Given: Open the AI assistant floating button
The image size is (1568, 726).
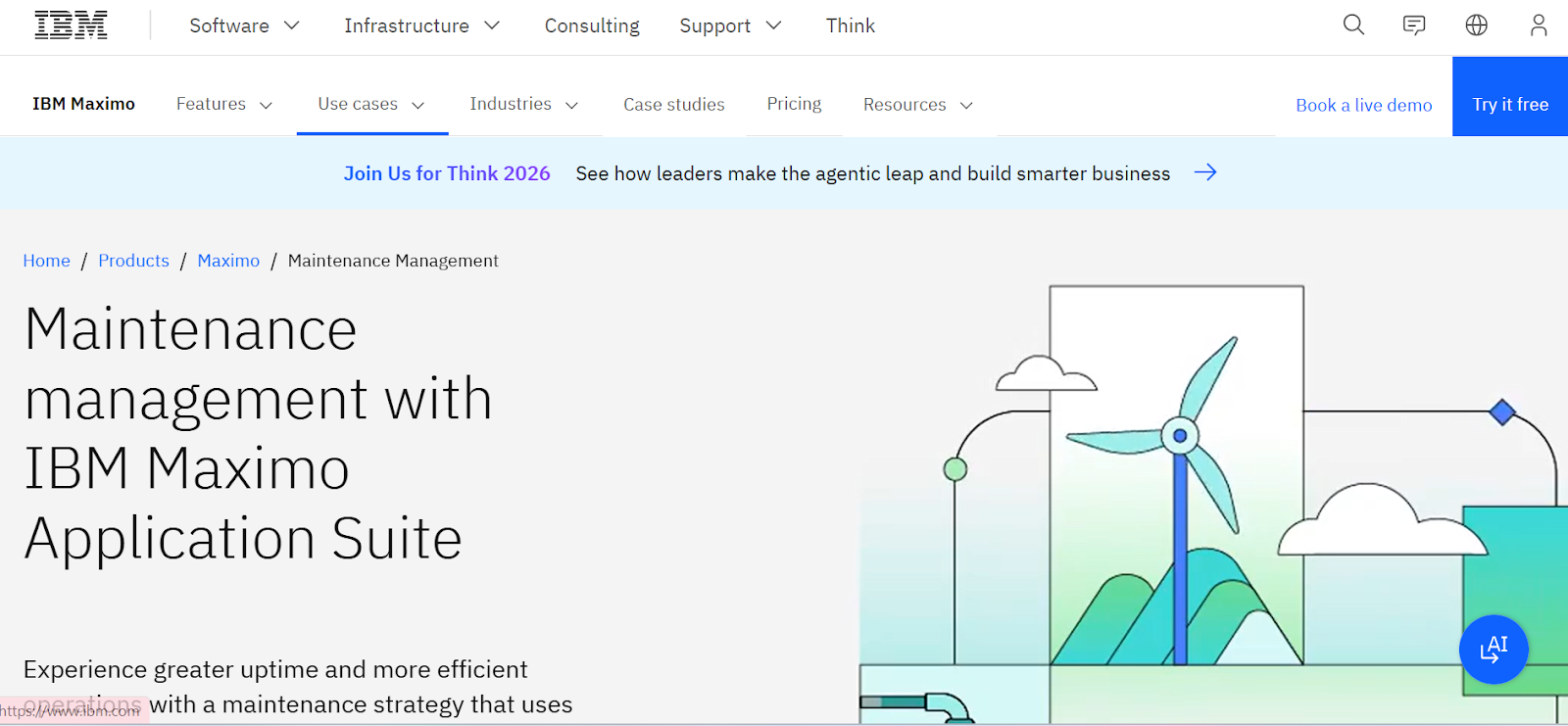Looking at the screenshot, I should coord(1494,649).
